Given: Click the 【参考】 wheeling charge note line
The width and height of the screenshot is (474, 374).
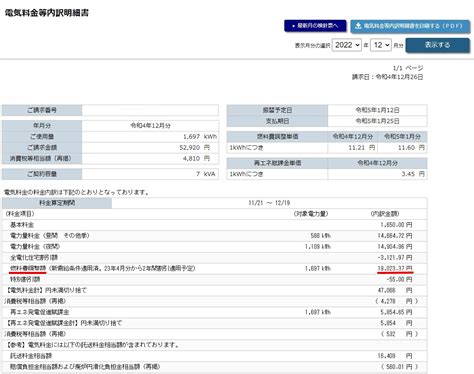Looking at the screenshot, I should tap(92, 345).
